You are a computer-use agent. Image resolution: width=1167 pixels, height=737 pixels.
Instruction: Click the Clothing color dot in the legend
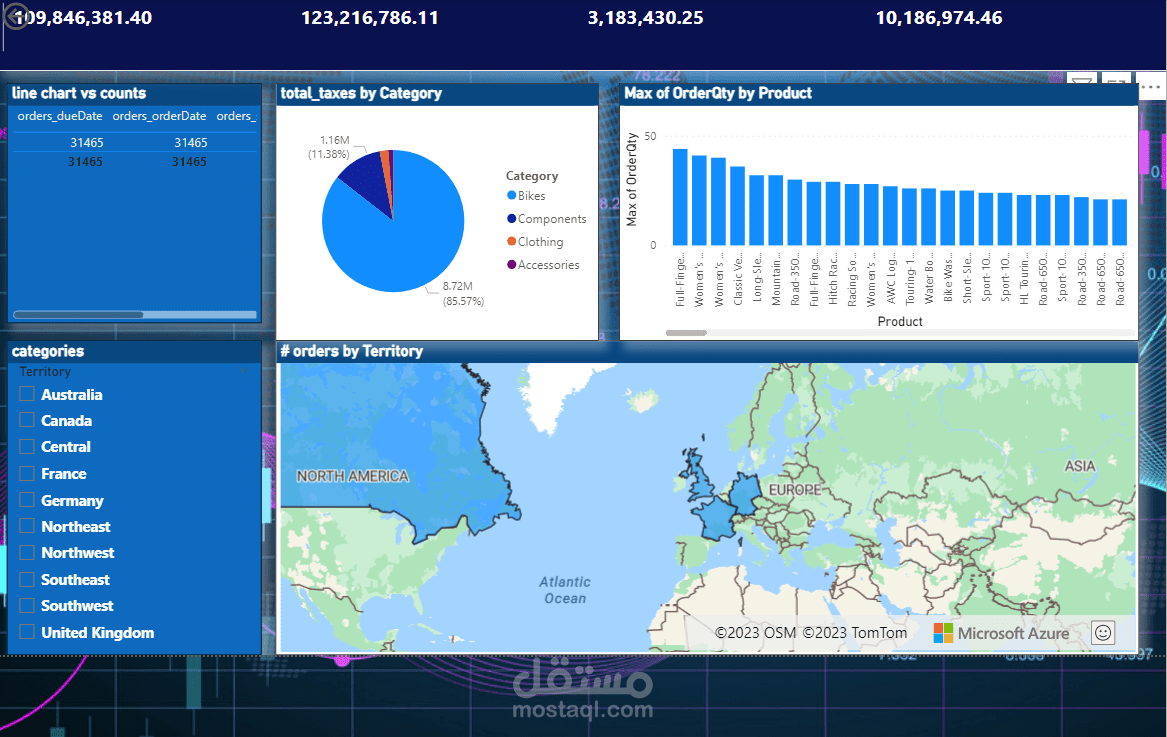point(514,241)
